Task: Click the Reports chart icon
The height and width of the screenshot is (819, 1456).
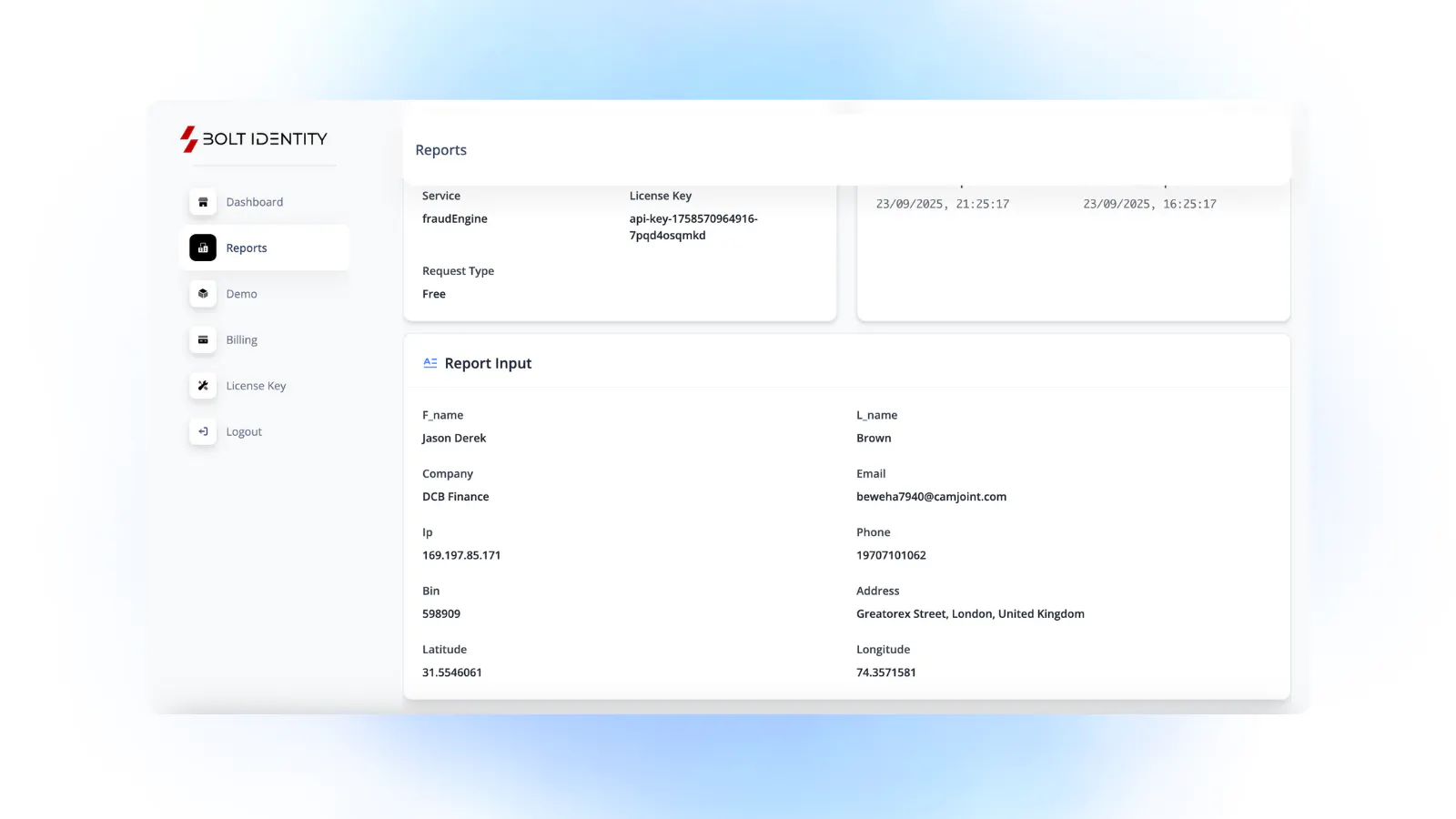Action: [203, 248]
